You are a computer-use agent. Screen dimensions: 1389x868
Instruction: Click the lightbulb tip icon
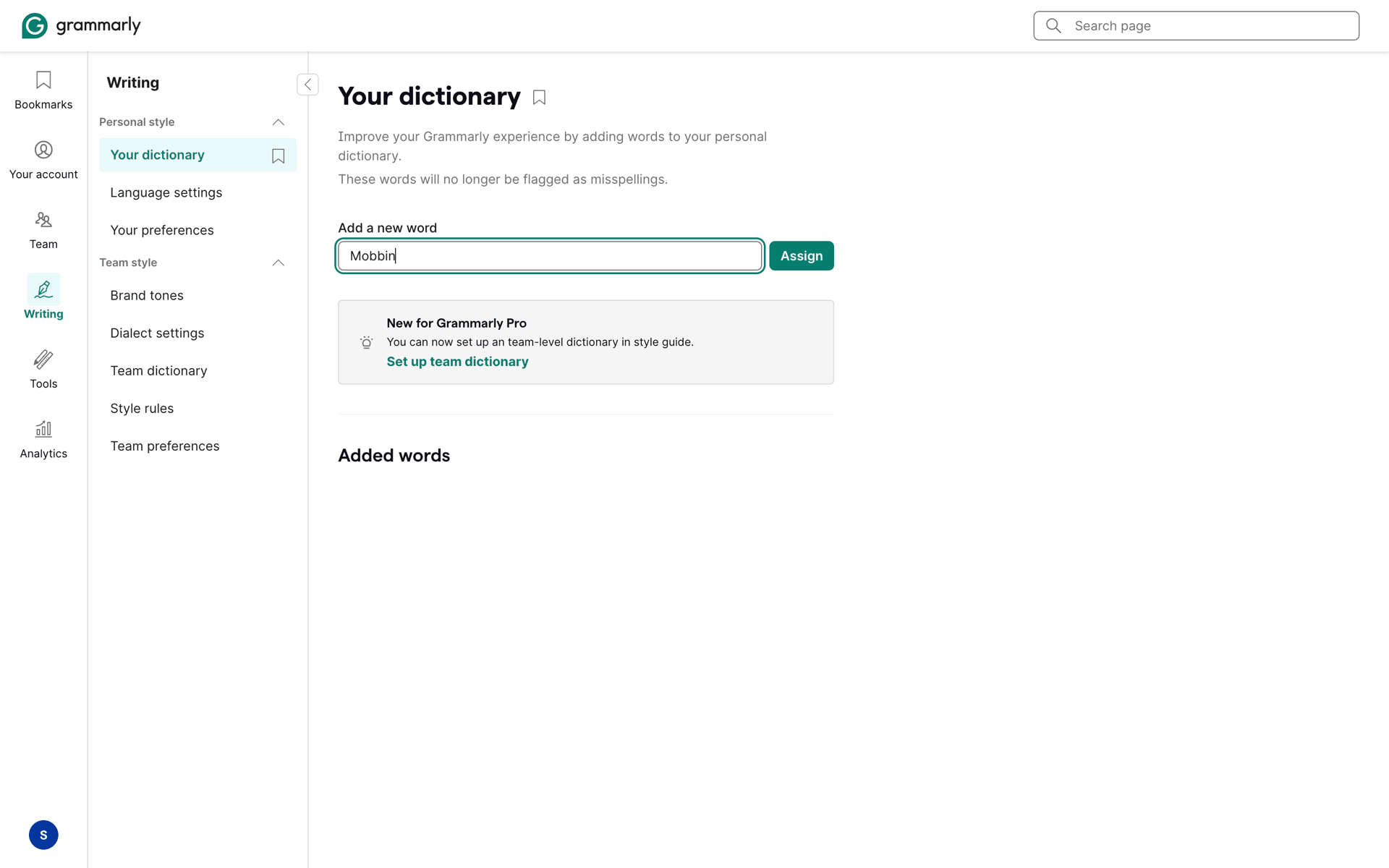coord(367,342)
